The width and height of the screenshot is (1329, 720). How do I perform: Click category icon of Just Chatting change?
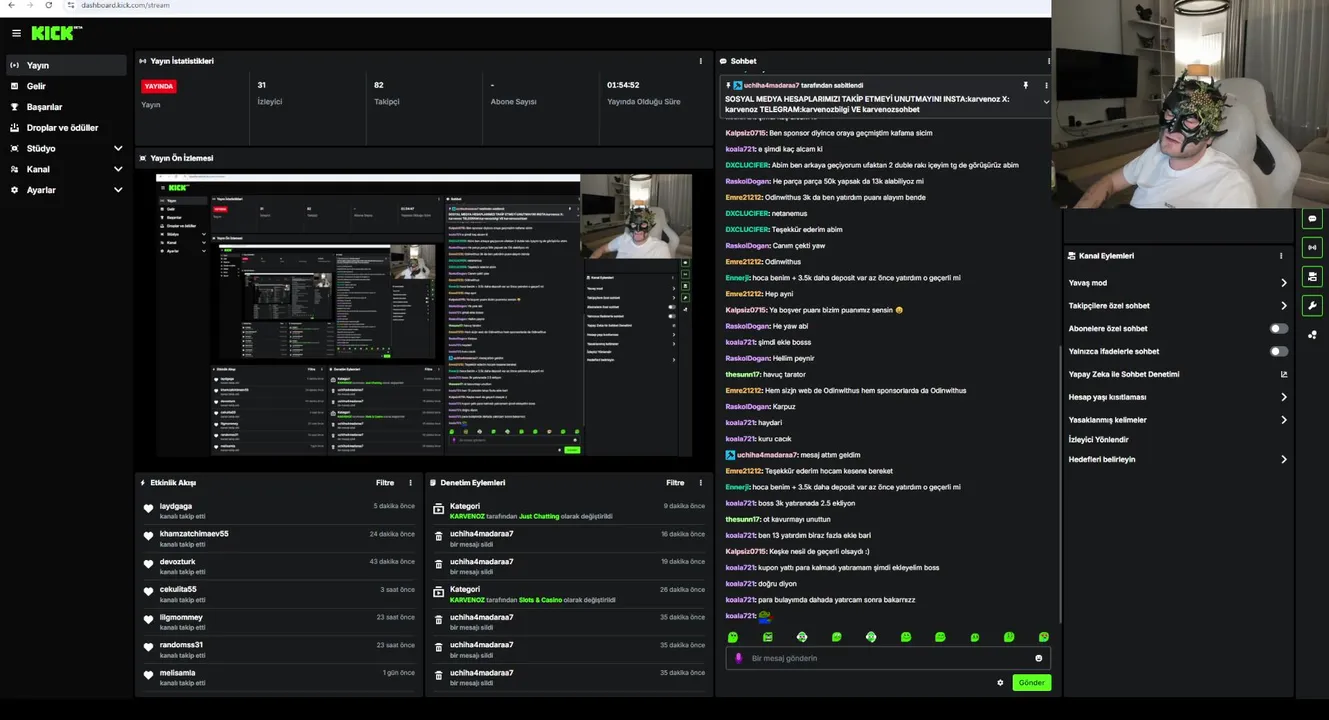[438, 509]
